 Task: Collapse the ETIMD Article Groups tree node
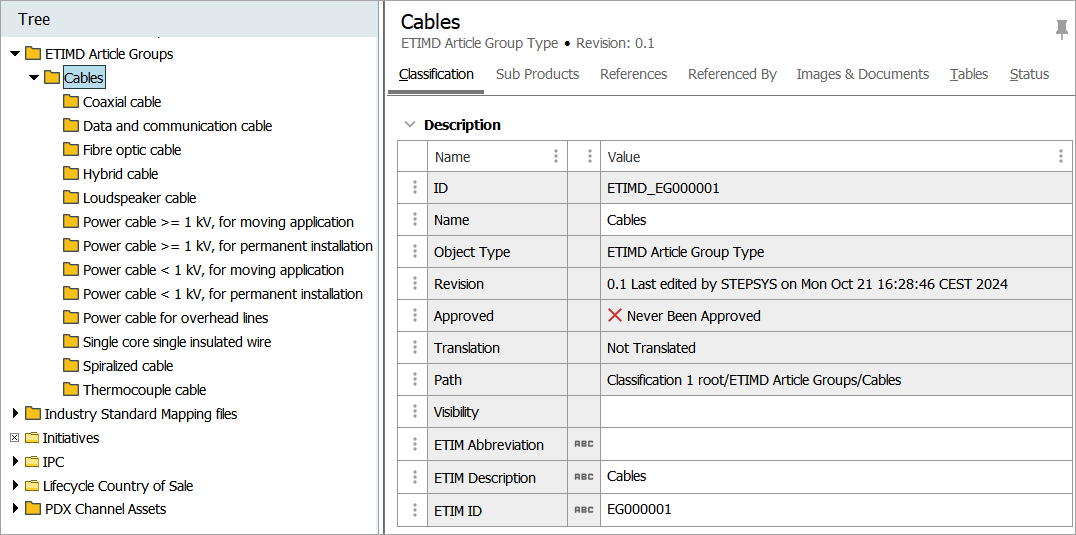[x=15, y=54]
